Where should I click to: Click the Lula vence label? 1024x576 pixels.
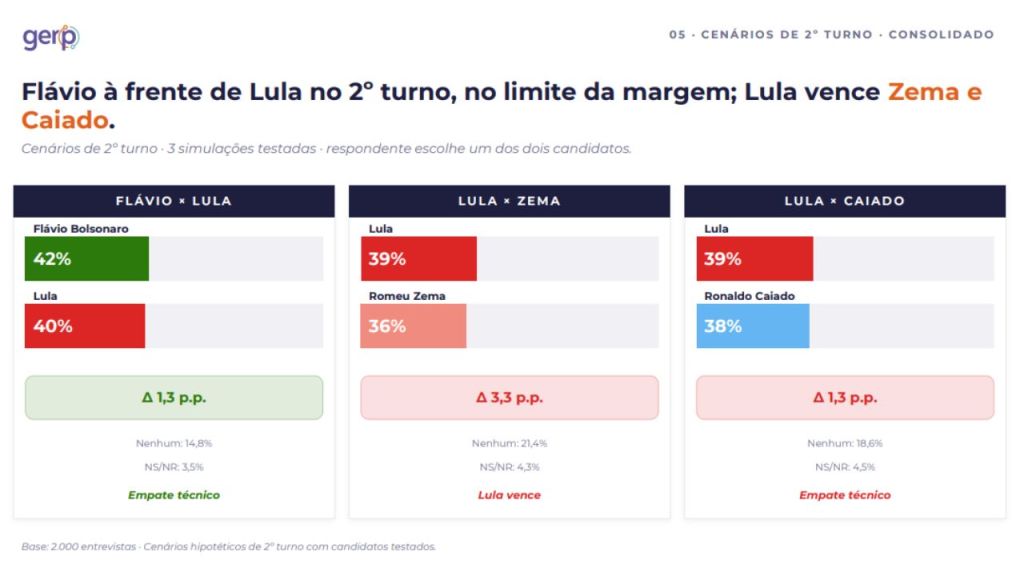point(509,495)
